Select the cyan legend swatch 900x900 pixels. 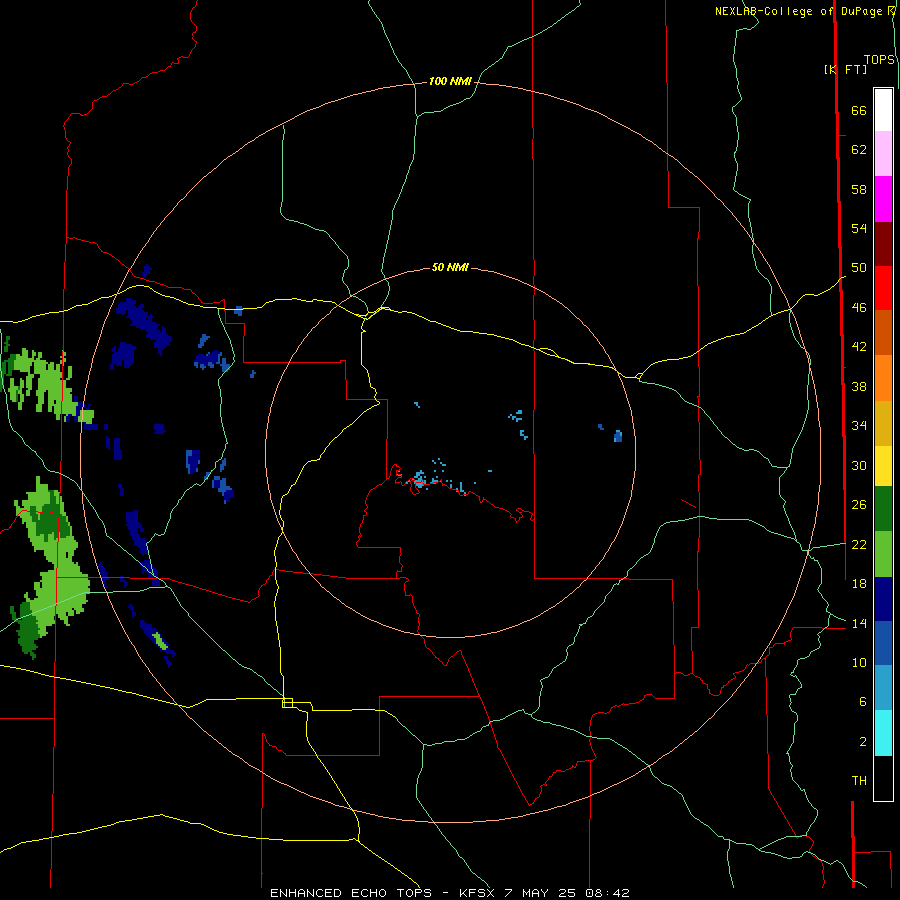883,733
